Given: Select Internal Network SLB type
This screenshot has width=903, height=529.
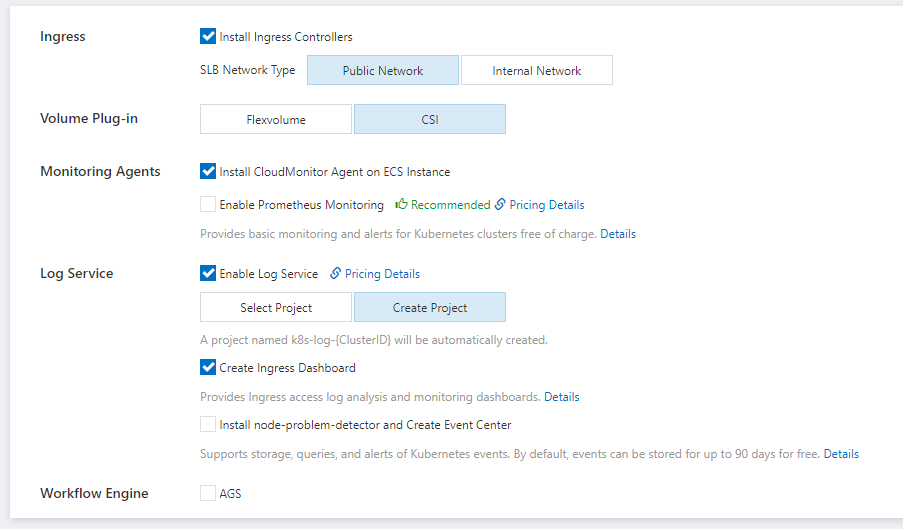Looking at the screenshot, I should coord(537,70).
